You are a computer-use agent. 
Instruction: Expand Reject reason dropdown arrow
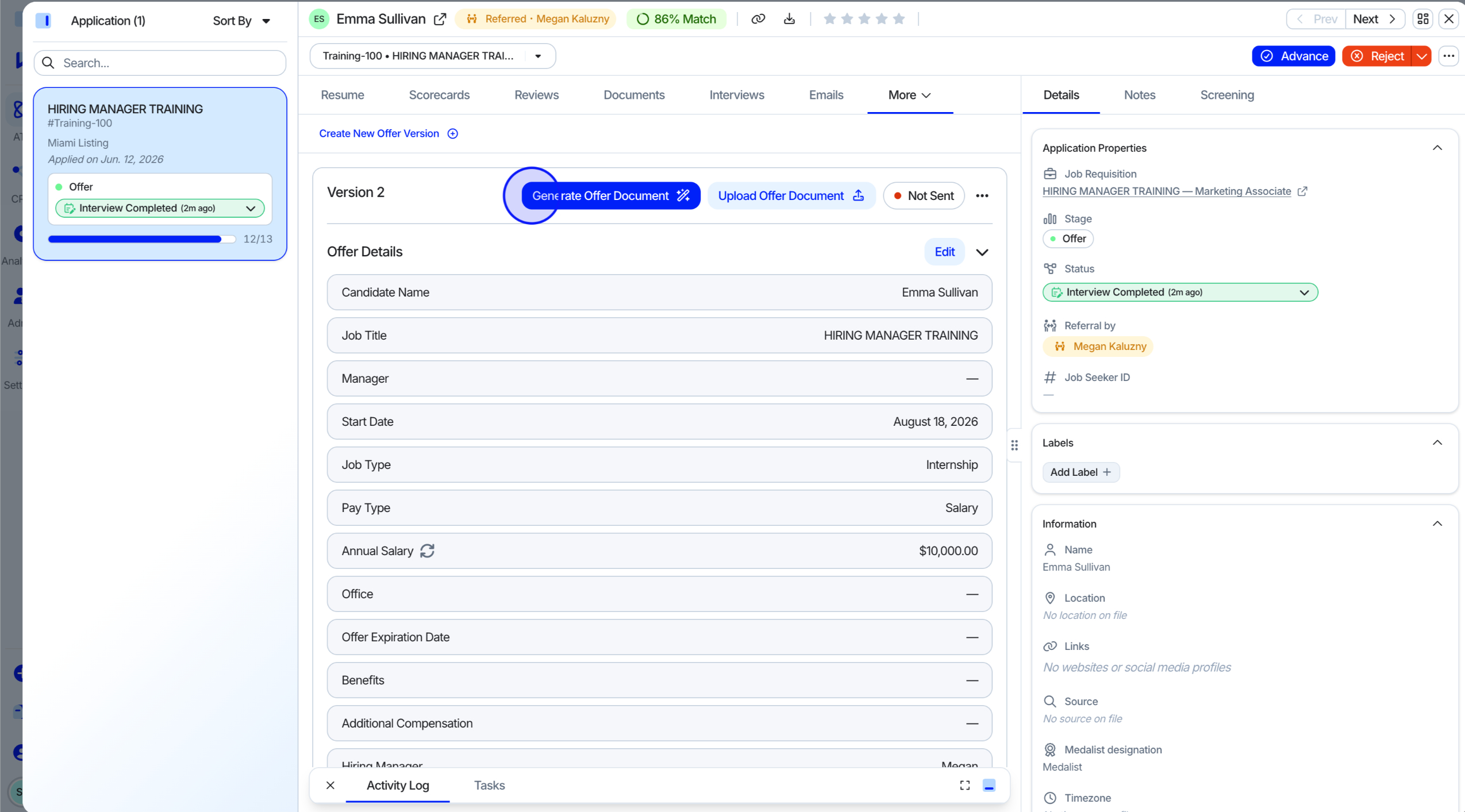click(1421, 56)
